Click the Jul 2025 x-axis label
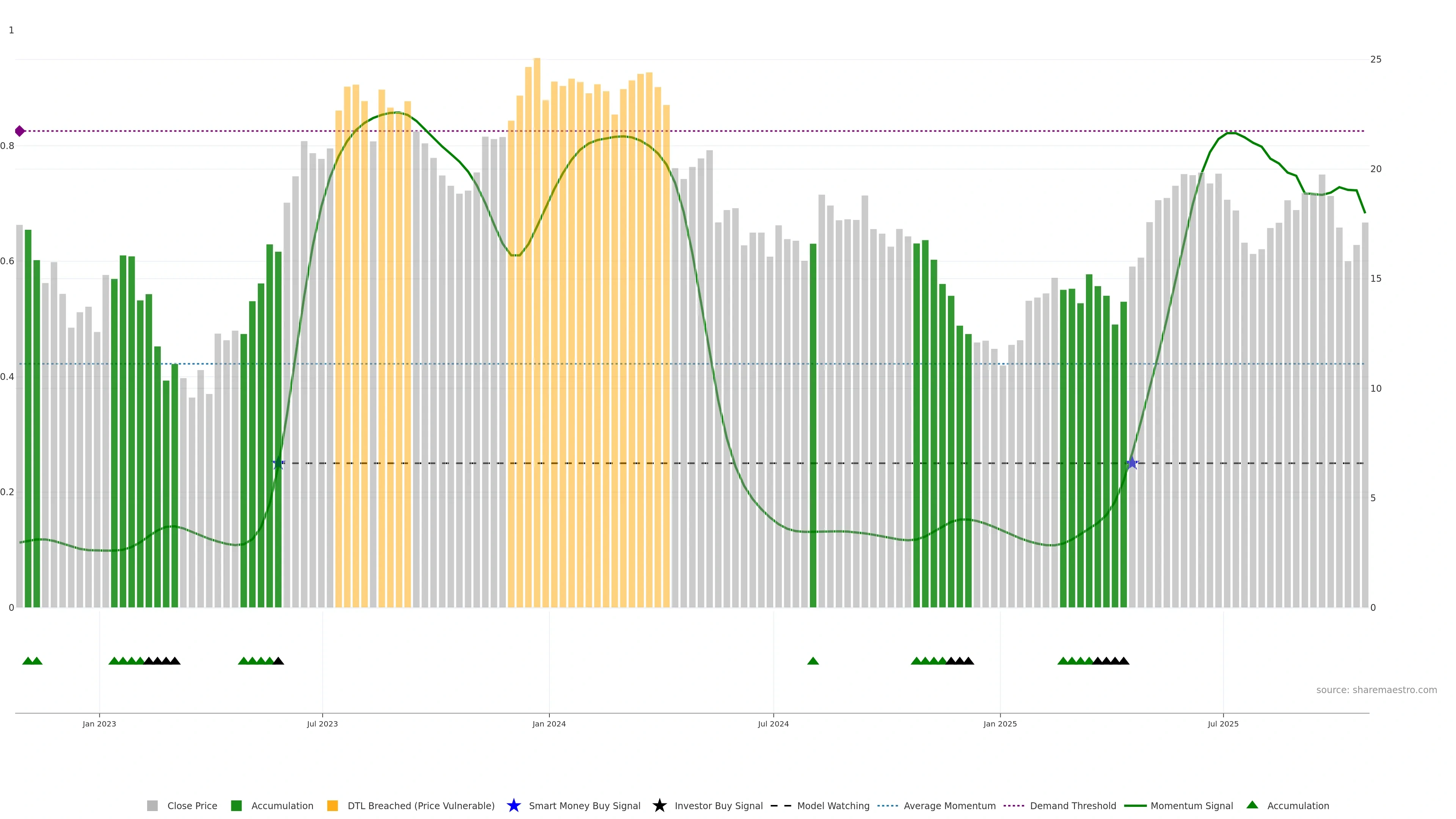This screenshot has height=819, width=1456. coord(1223,723)
